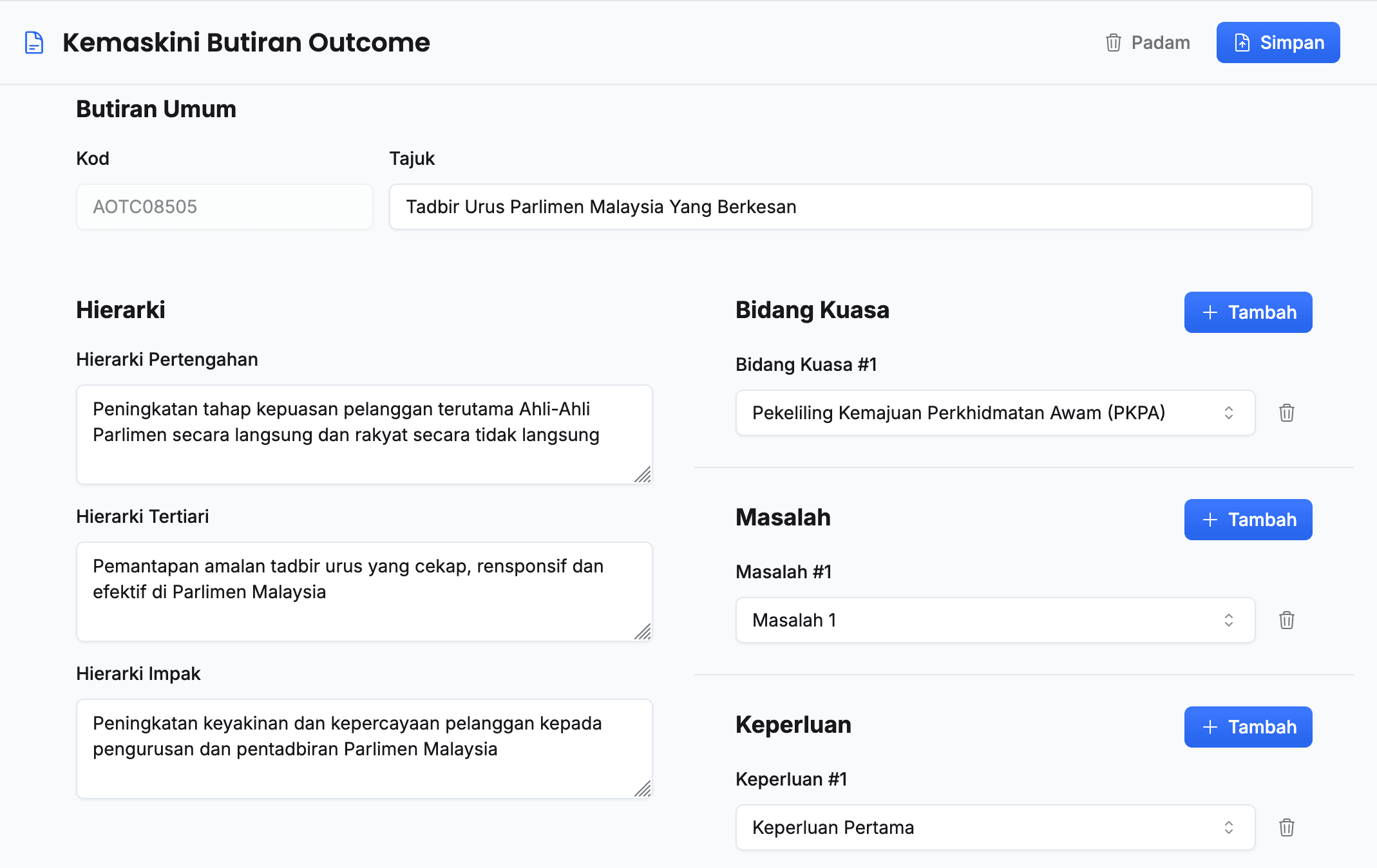Expand the Masalah #1 dropdown
The width and height of the screenshot is (1377, 868).
(x=995, y=620)
